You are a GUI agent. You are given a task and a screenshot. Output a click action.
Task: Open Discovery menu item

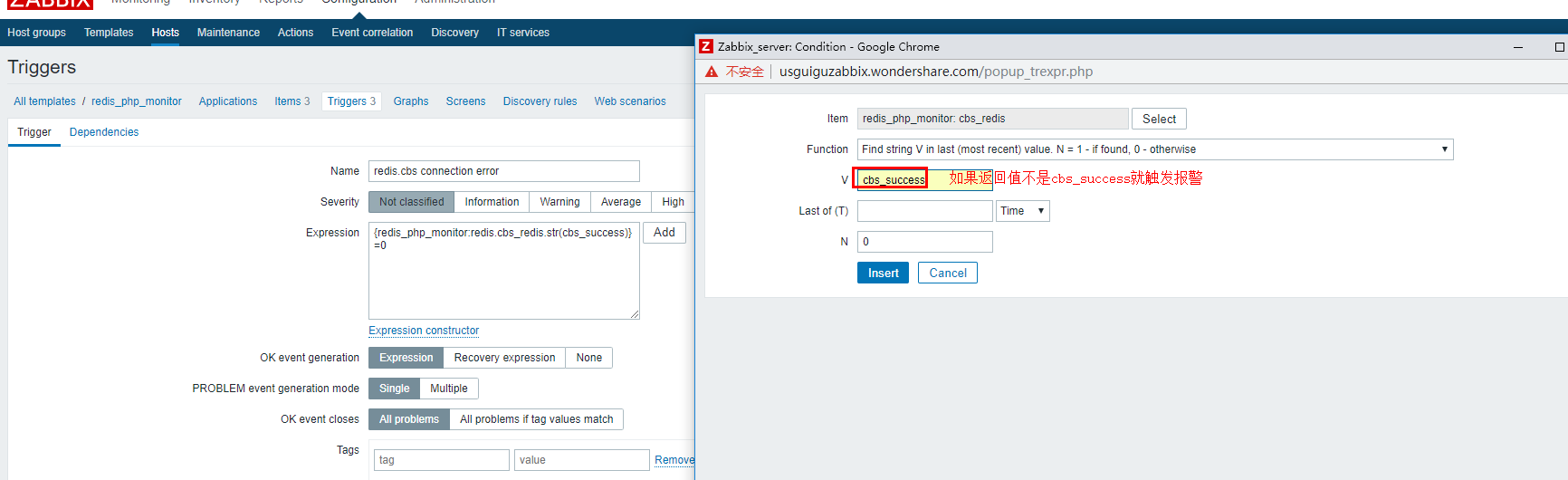coord(454,33)
